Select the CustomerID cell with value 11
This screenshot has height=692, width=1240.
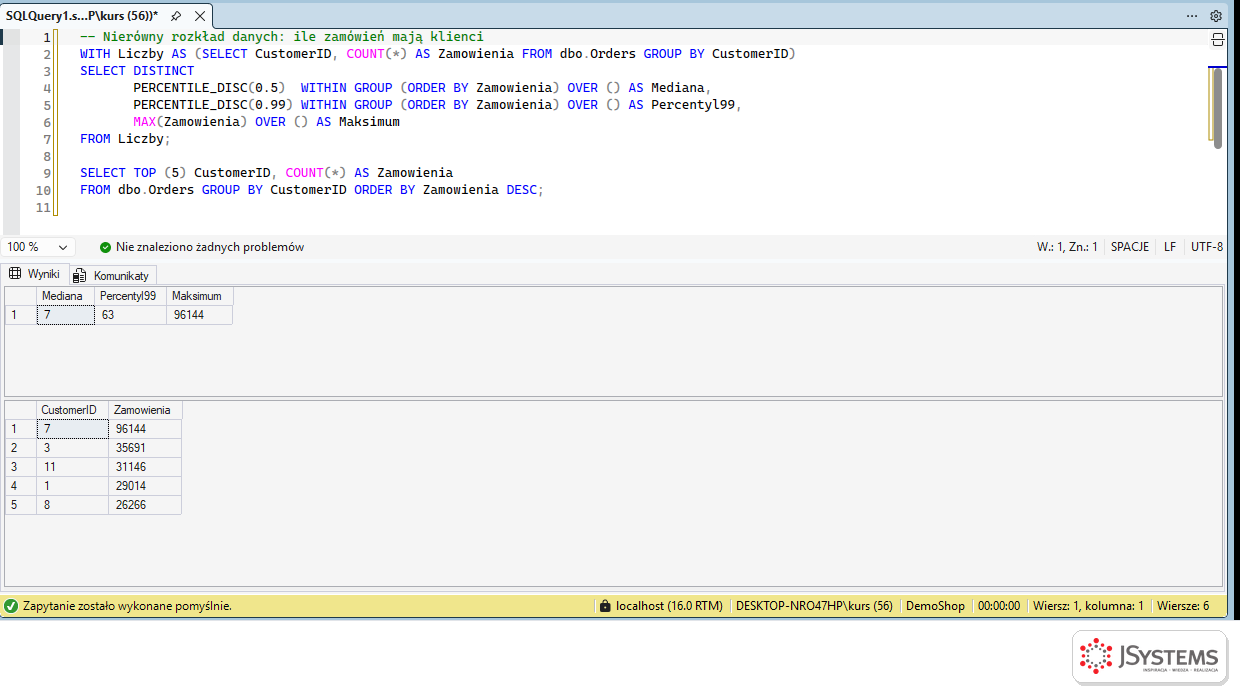pos(72,467)
